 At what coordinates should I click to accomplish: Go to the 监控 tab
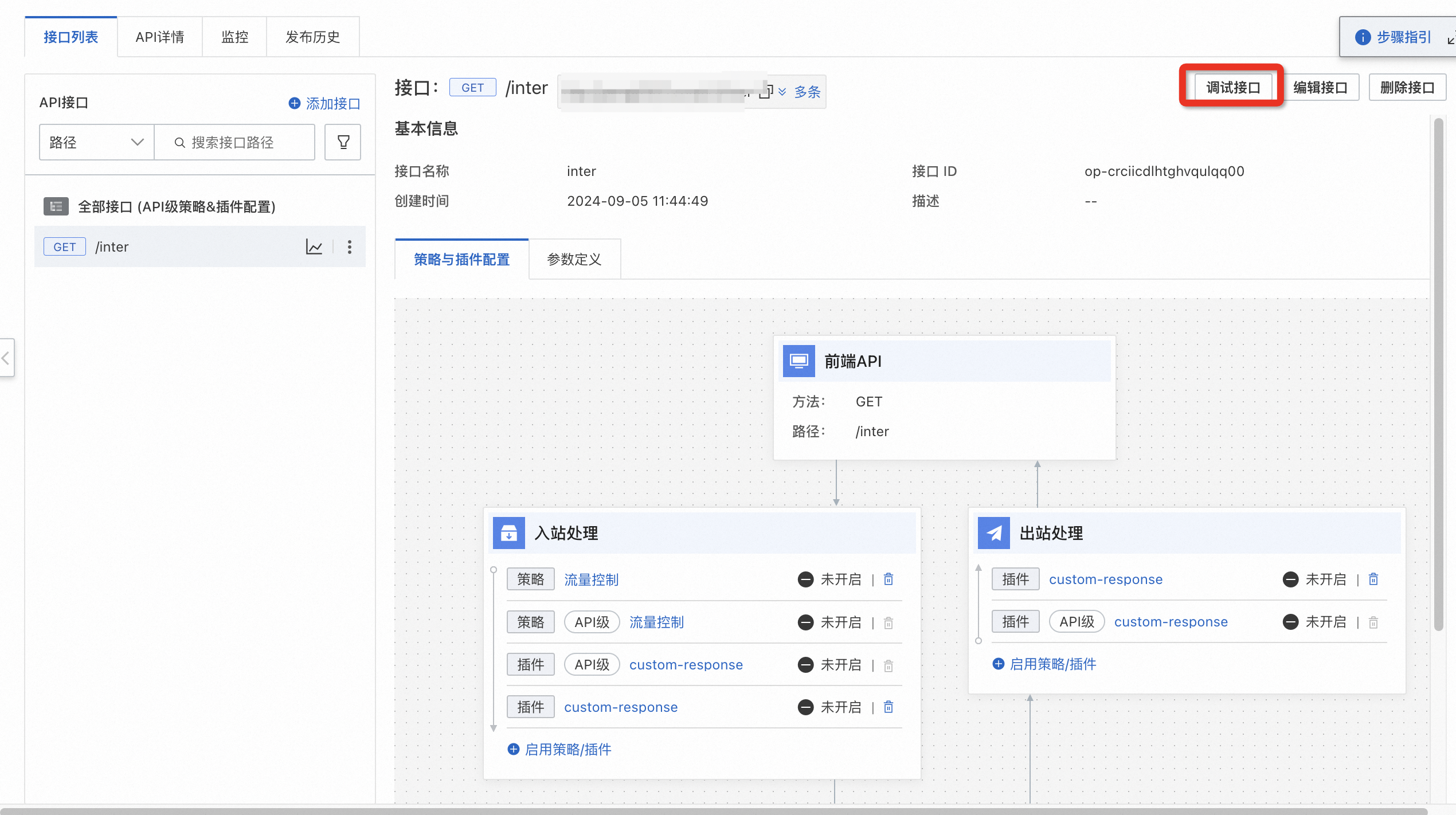point(235,37)
